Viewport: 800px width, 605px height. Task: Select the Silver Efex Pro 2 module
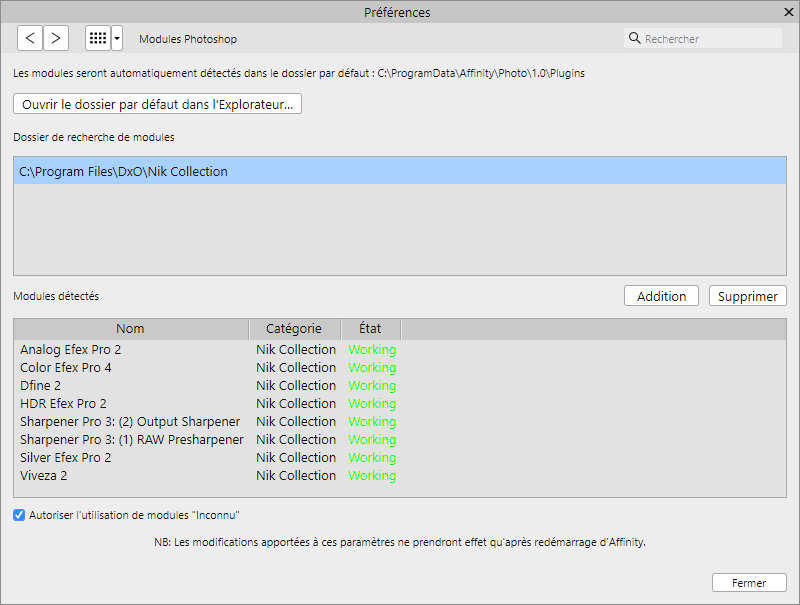pyautogui.click(x=400, y=458)
